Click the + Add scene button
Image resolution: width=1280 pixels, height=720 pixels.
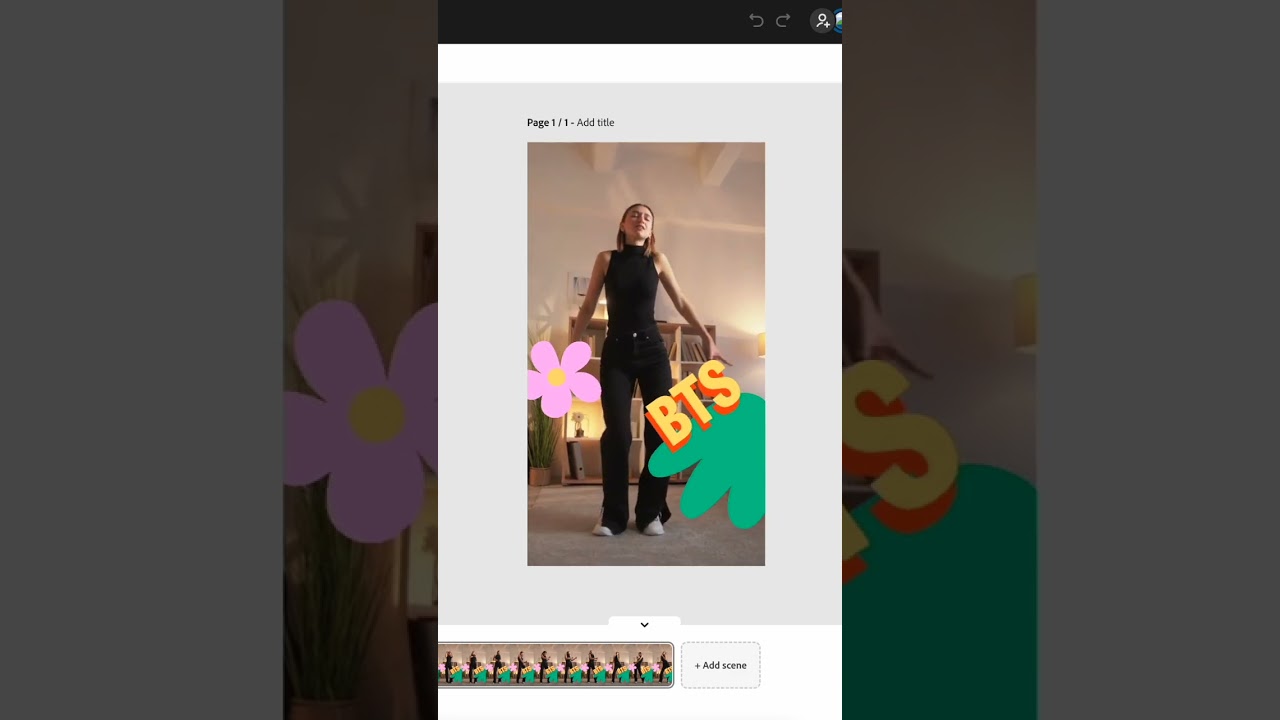click(x=720, y=665)
